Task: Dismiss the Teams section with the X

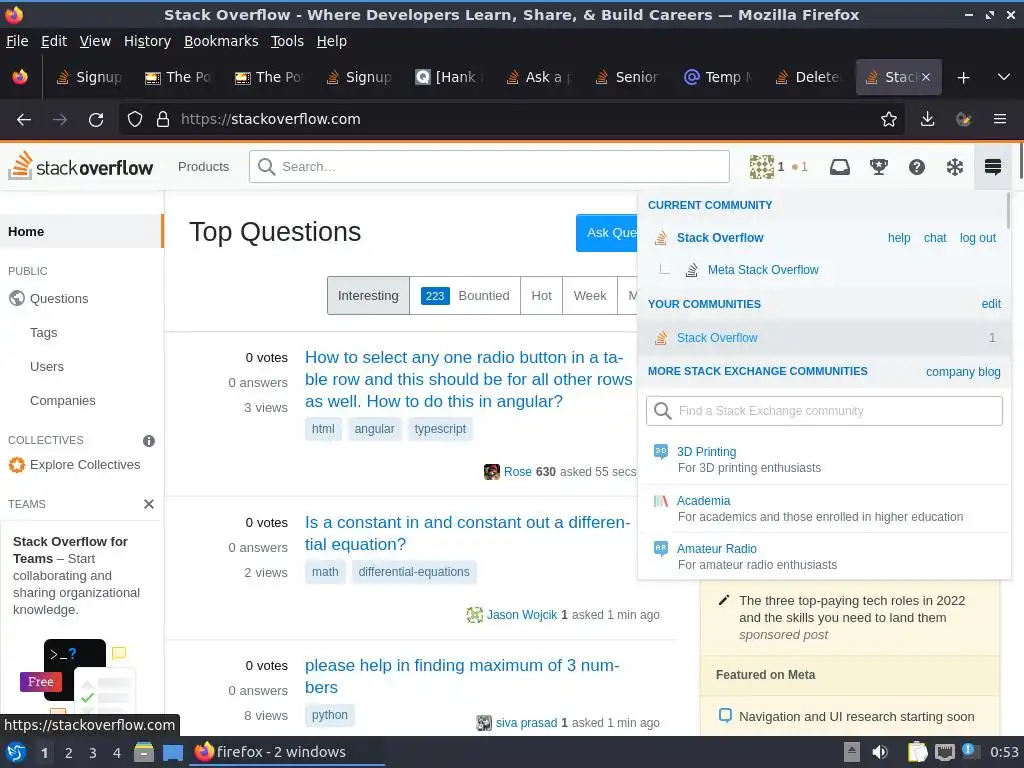Action: click(x=149, y=504)
